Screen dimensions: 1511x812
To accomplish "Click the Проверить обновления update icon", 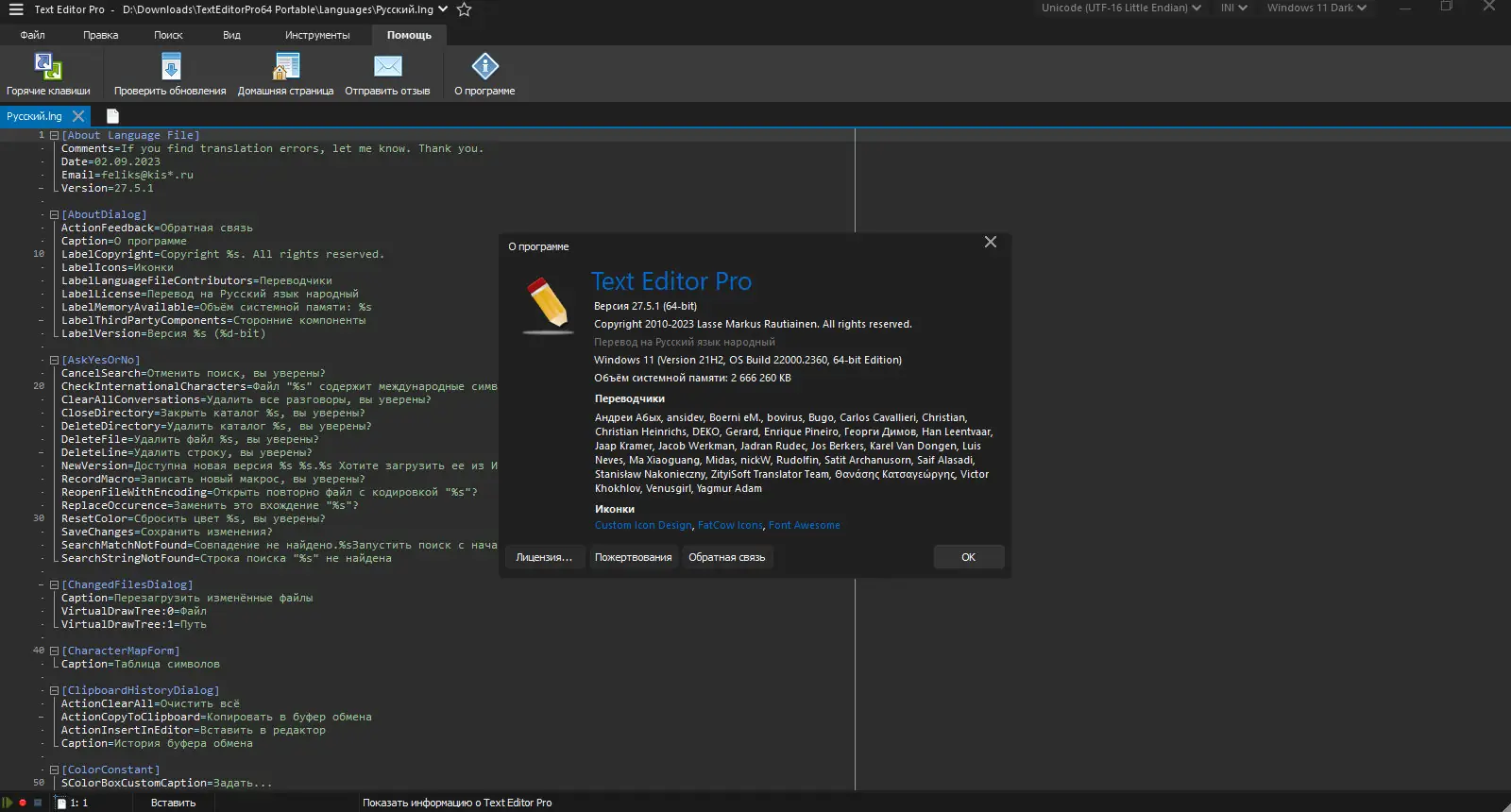I will tap(170, 67).
